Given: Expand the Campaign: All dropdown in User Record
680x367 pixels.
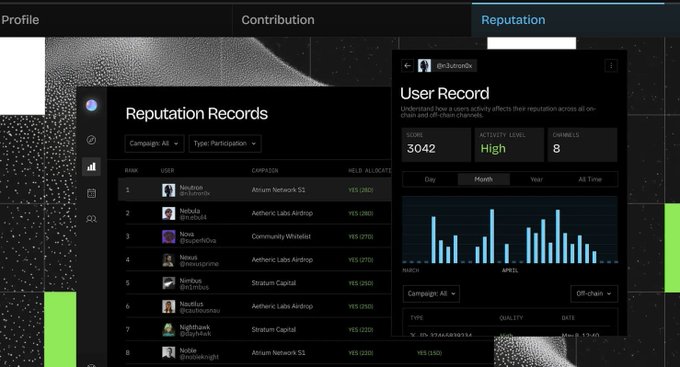Looking at the screenshot, I should 431,294.
